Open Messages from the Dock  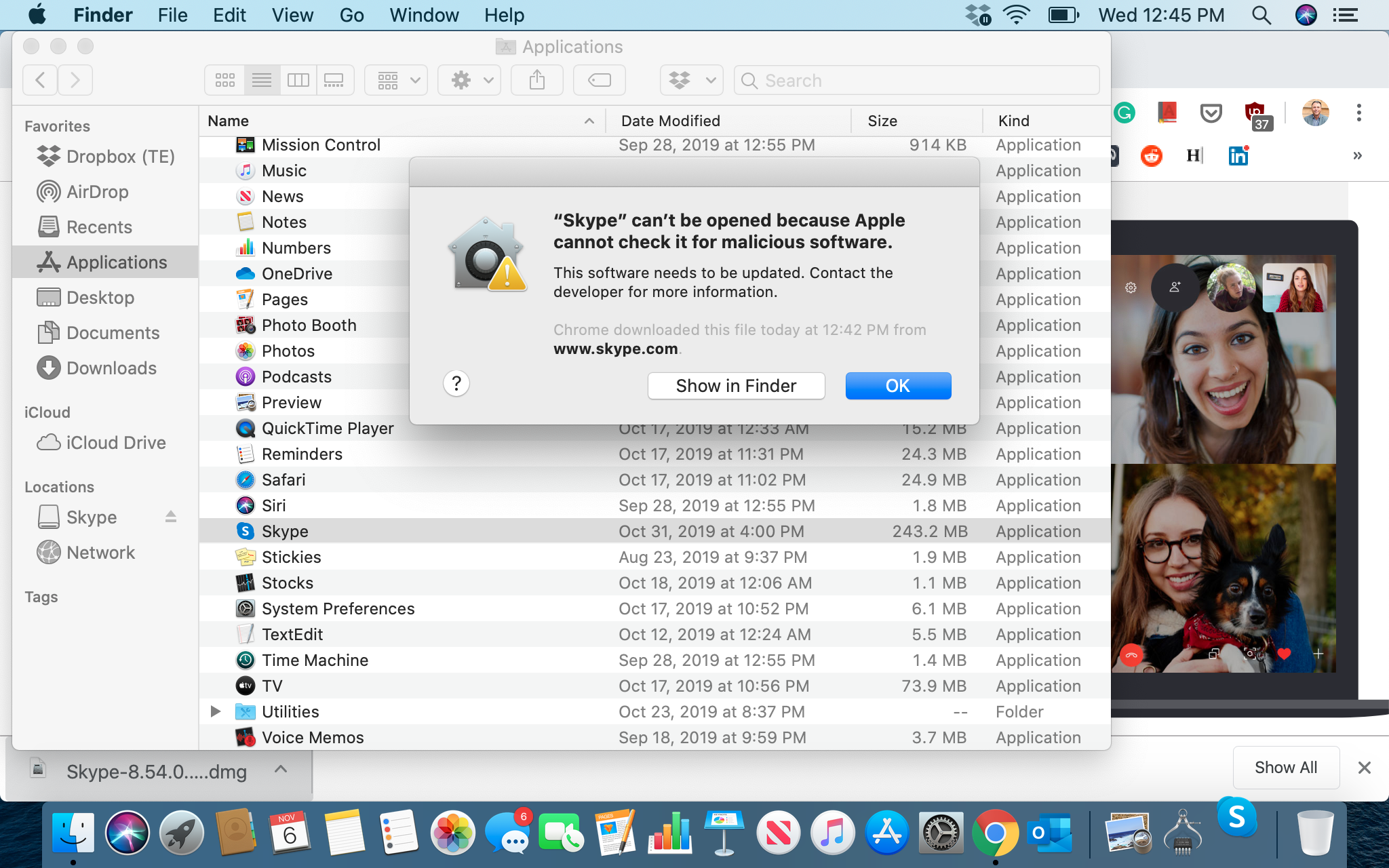coord(507,833)
